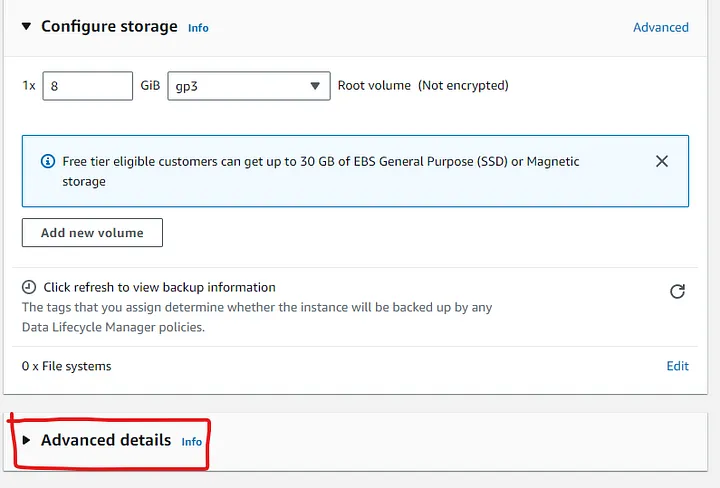The height and width of the screenshot is (488, 720).
Task: Collapse the Configure storage section triangle
Action: click(26, 27)
